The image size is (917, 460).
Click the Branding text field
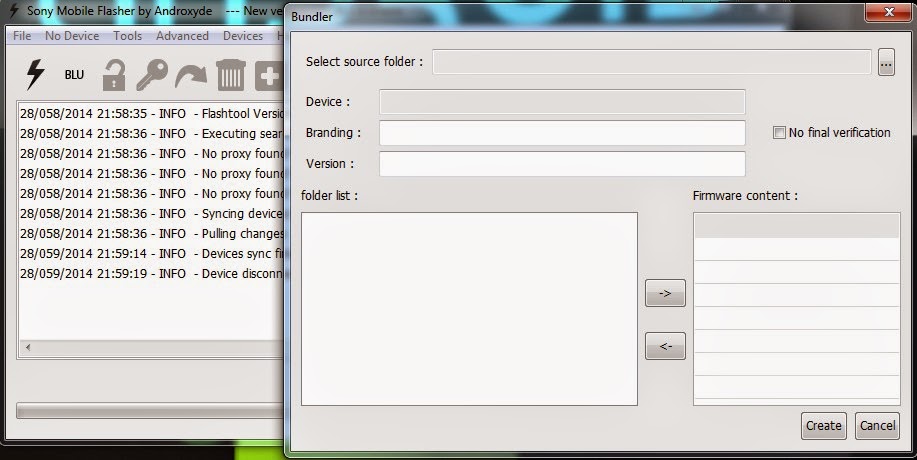[x=562, y=133]
